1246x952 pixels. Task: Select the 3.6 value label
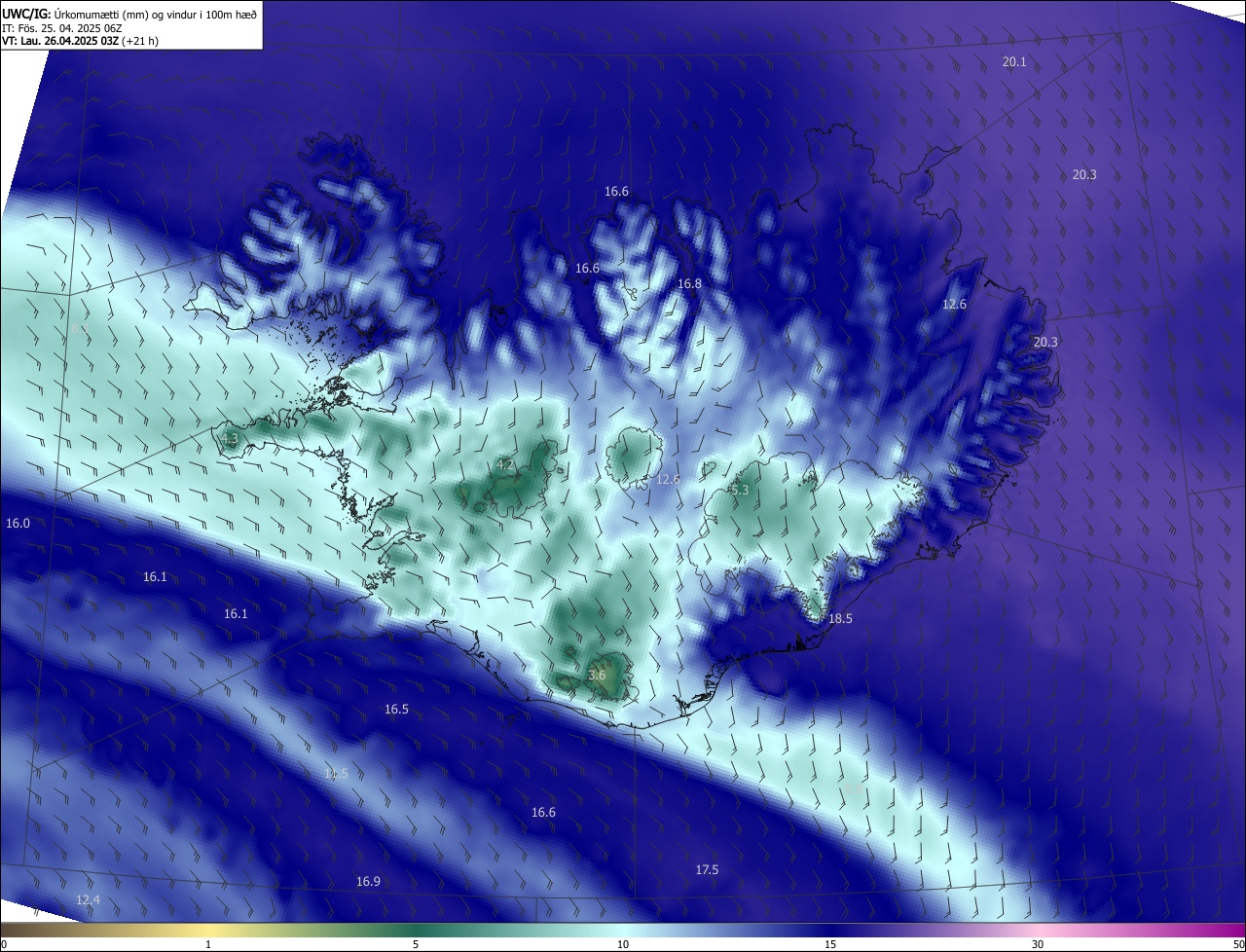click(597, 675)
